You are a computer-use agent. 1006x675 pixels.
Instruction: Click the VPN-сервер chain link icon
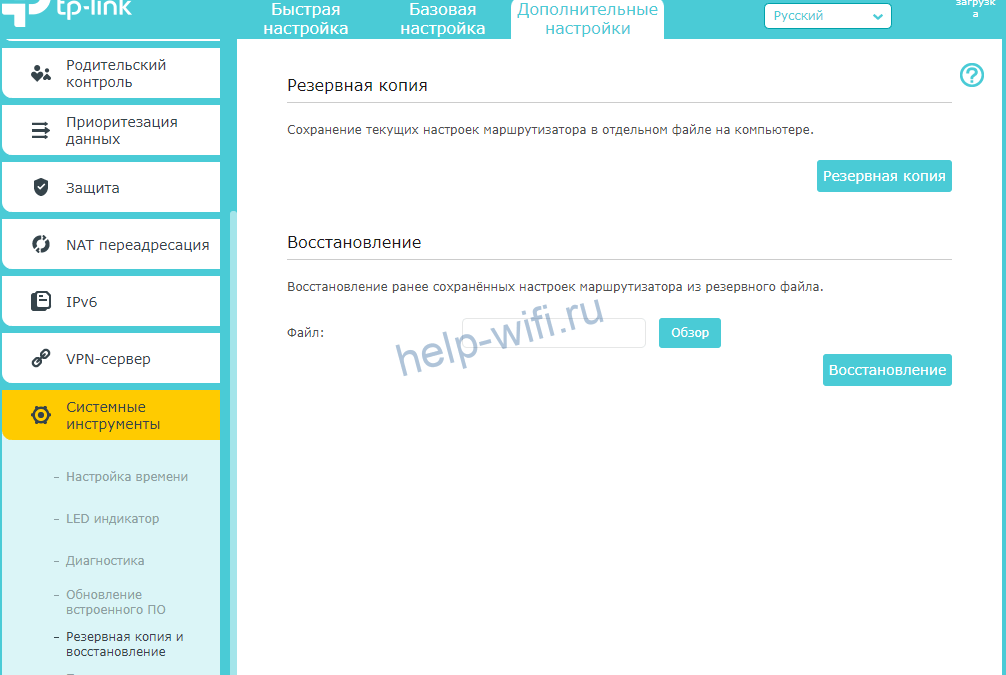tap(41, 358)
